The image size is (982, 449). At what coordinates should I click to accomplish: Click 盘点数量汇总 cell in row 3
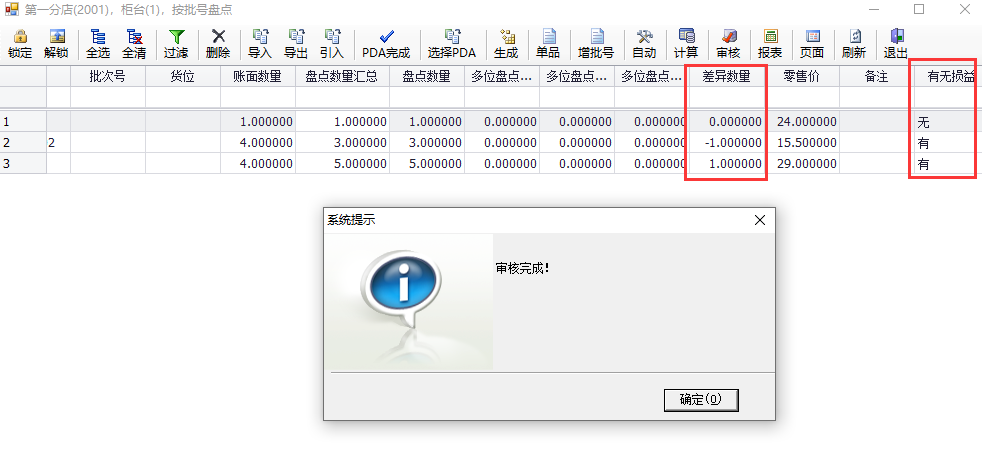click(343, 164)
